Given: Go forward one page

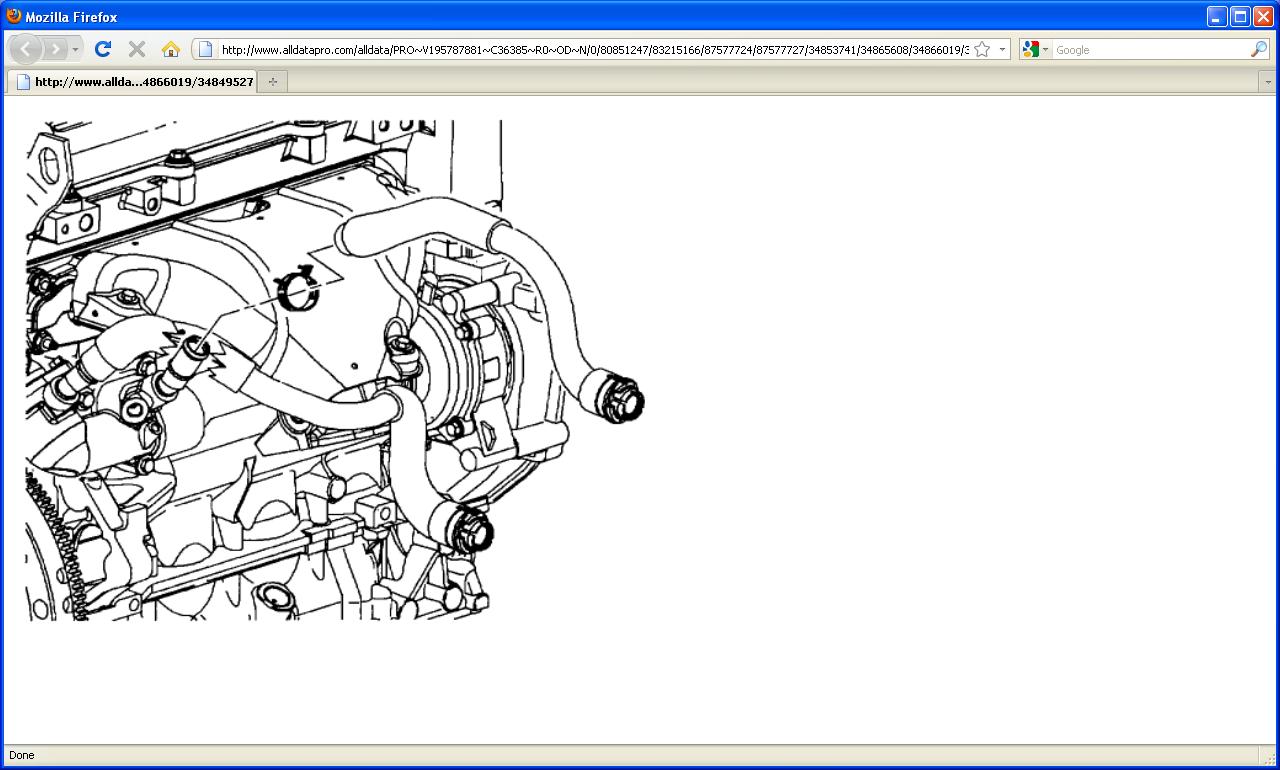Looking at the screenshot, I should click(x=55, y=49).
